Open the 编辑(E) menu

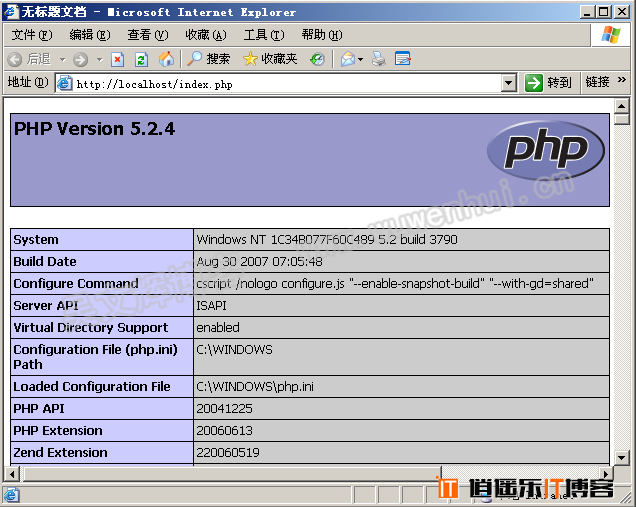[90, 35]
